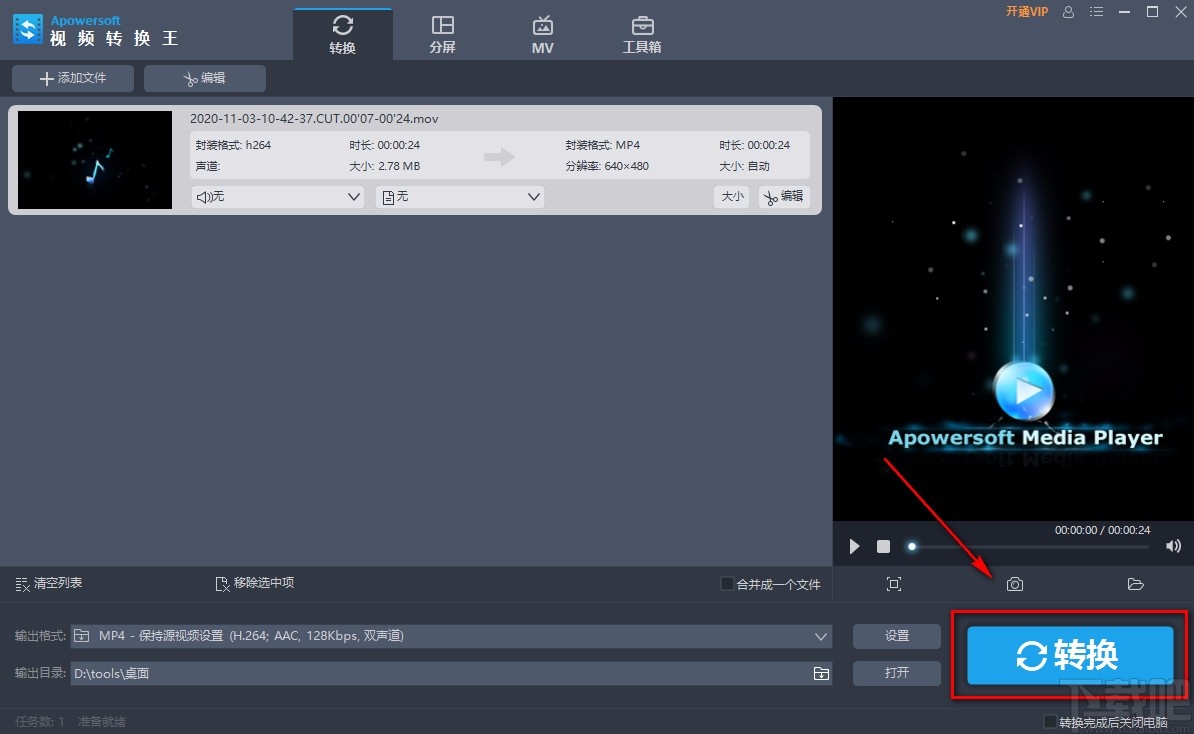Check 转换完成后关闭电脑 option
This screenshot has height=734, width=1194.
pos(1052,720)
